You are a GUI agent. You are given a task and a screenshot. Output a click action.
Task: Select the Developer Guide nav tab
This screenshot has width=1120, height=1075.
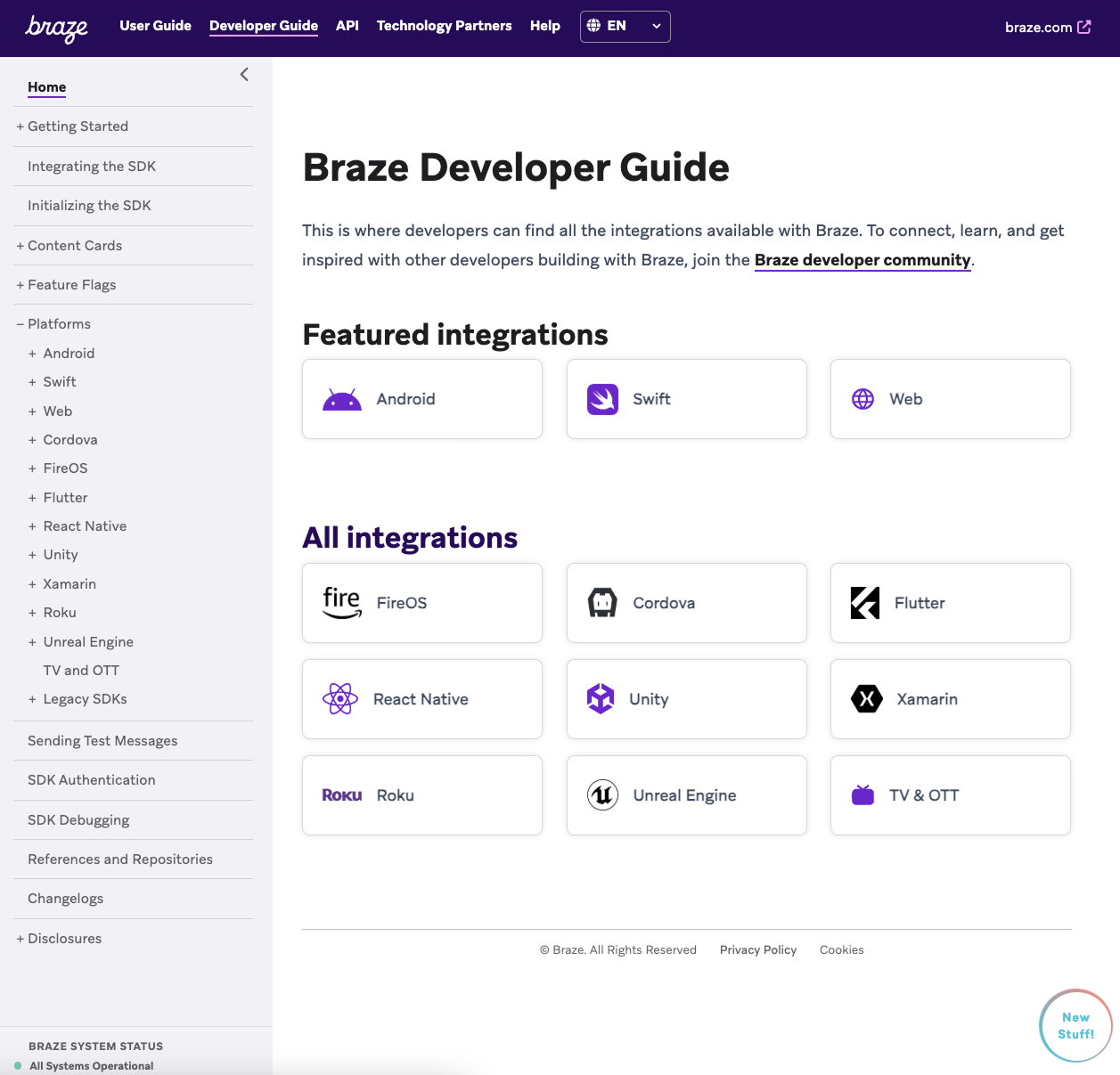(x=264, y=26)
